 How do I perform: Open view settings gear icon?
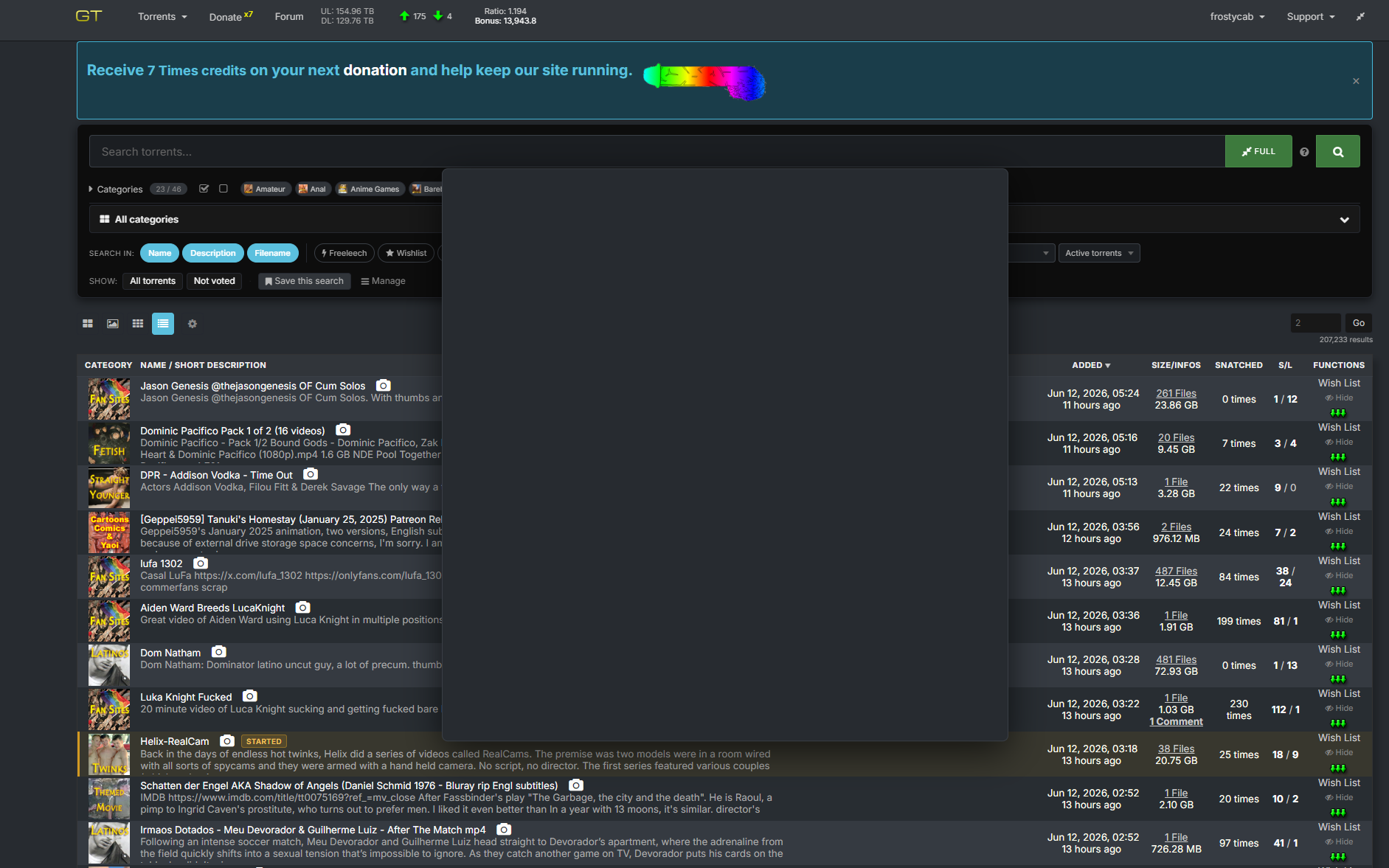[193, 324]
